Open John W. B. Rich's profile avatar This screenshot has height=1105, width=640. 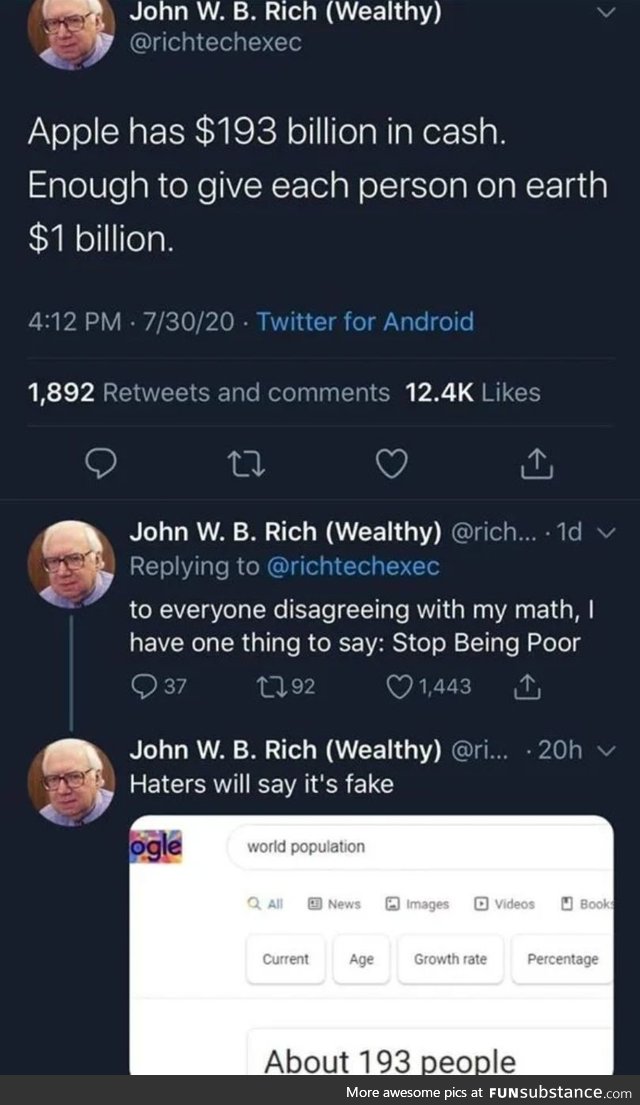69,28
